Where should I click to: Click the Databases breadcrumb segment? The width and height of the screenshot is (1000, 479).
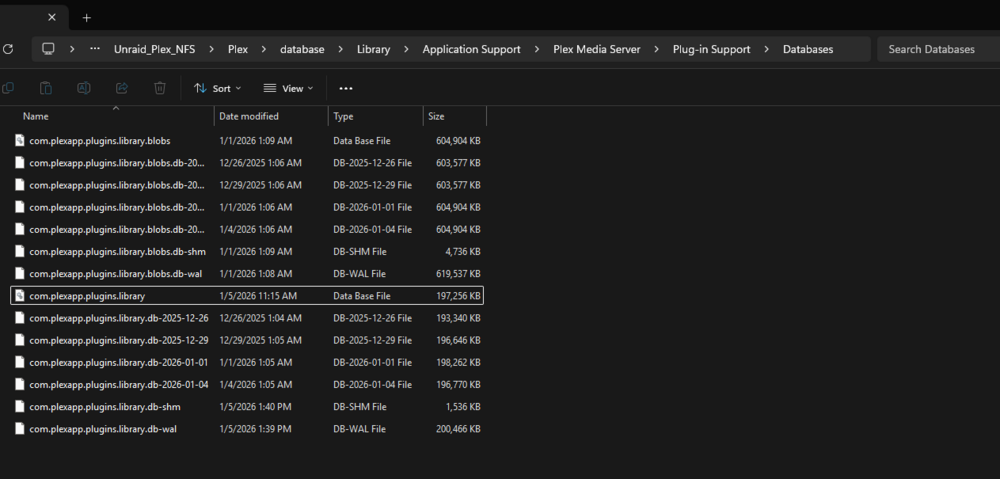tap(808, 49)
